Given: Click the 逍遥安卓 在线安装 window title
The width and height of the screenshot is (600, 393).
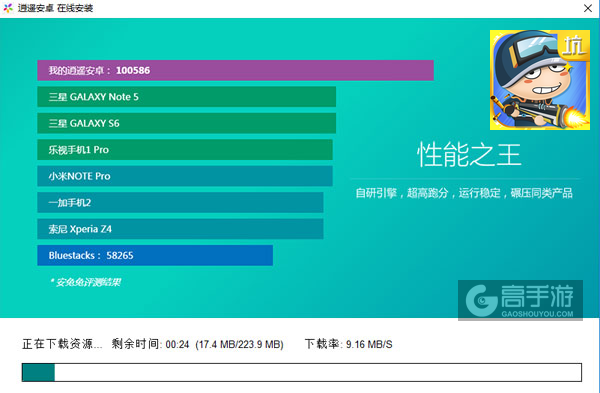Looking at the screenshot, I should [x=55, y=8].
